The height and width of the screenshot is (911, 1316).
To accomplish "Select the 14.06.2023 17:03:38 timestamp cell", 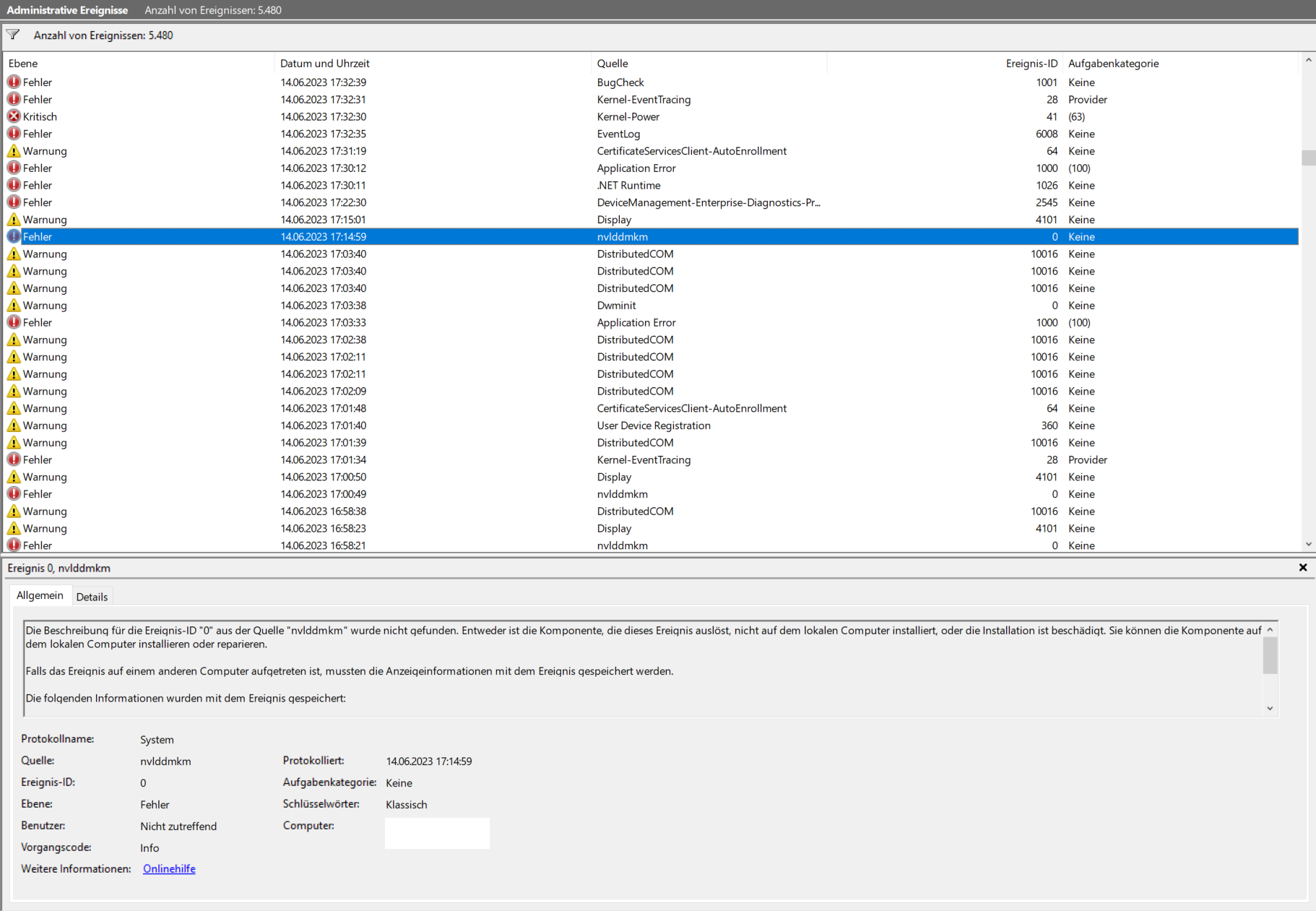I will [x=324, y=306].
